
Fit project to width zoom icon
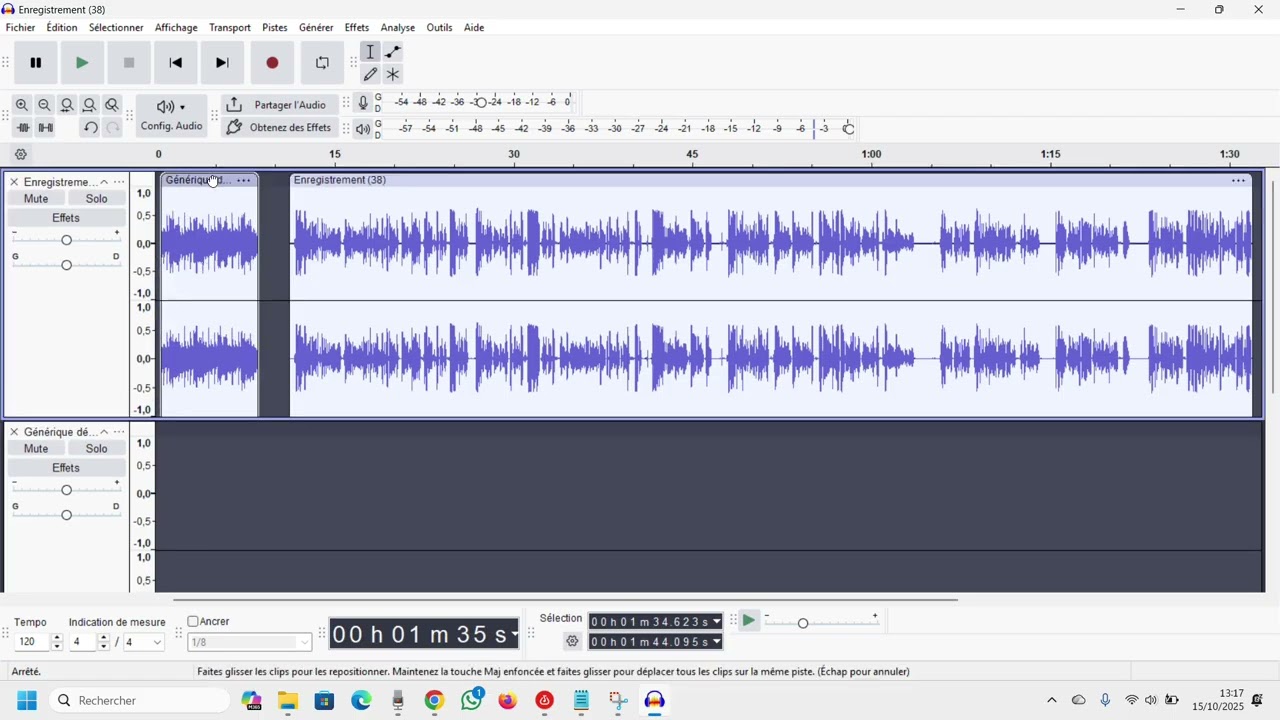click(90, 105)
